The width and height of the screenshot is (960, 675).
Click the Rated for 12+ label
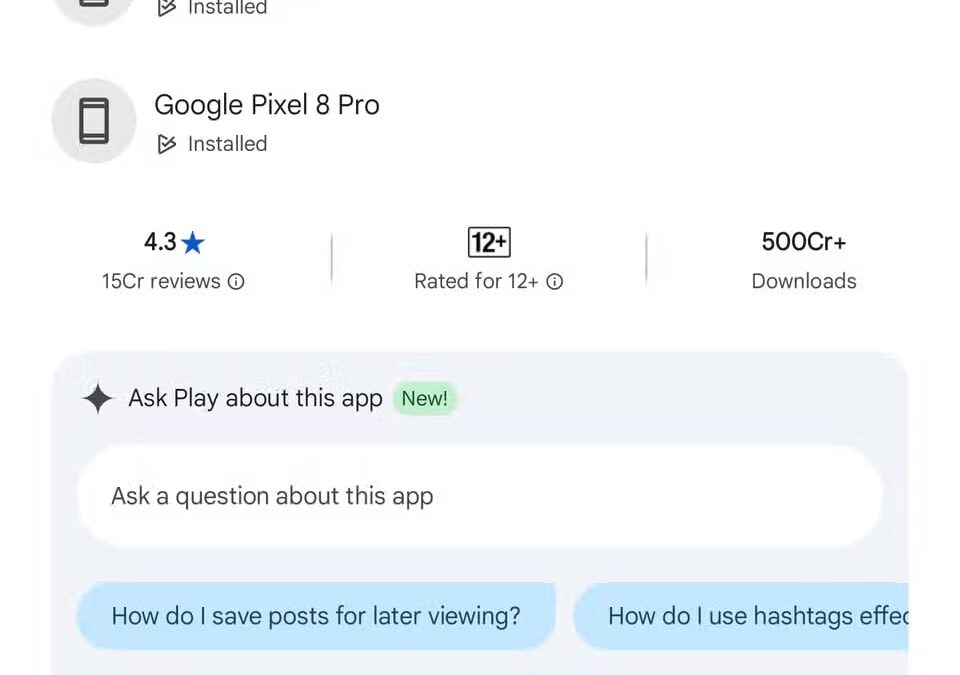[x=477, y=281]
